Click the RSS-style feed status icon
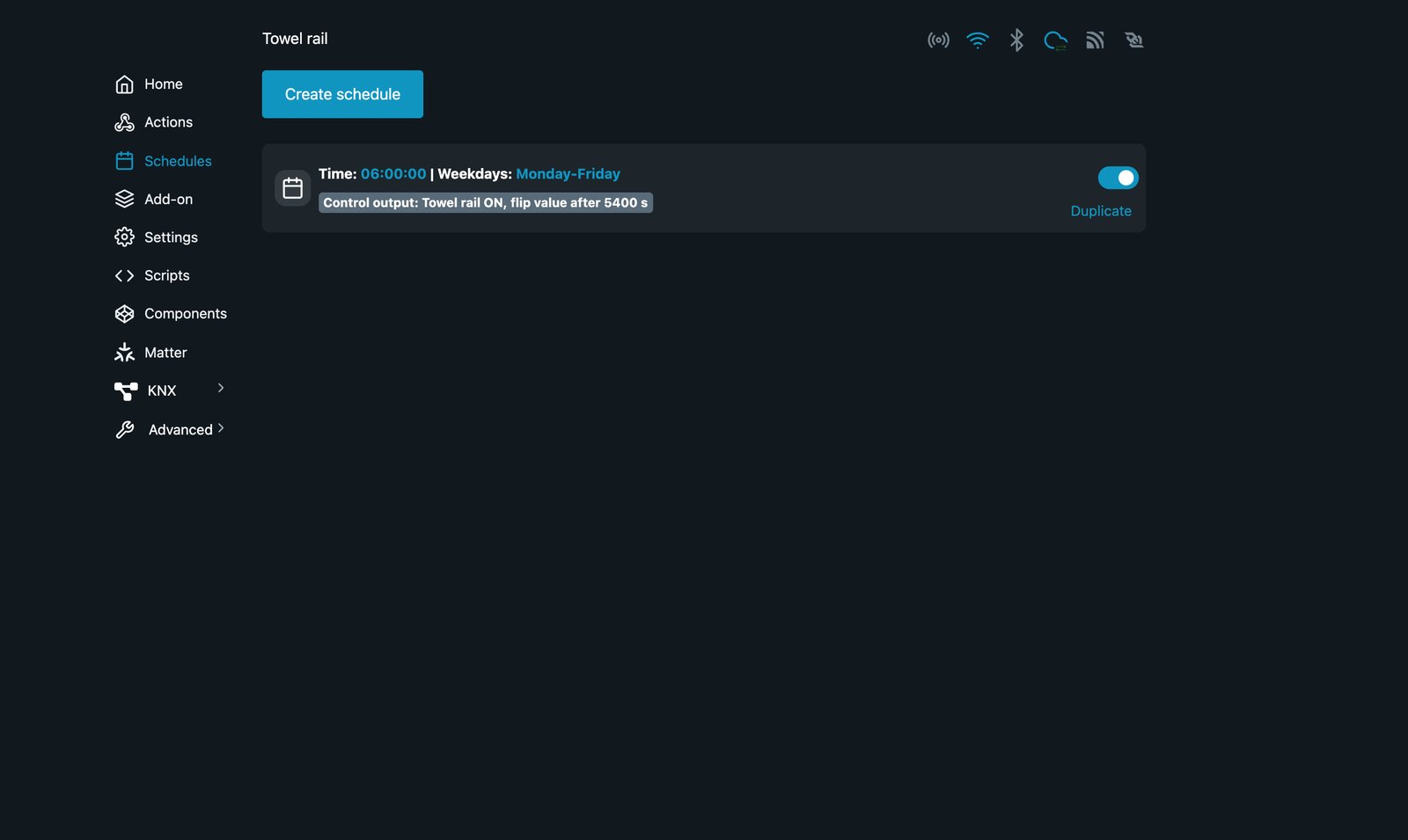1408x840 pixels. pos(1095,40)
